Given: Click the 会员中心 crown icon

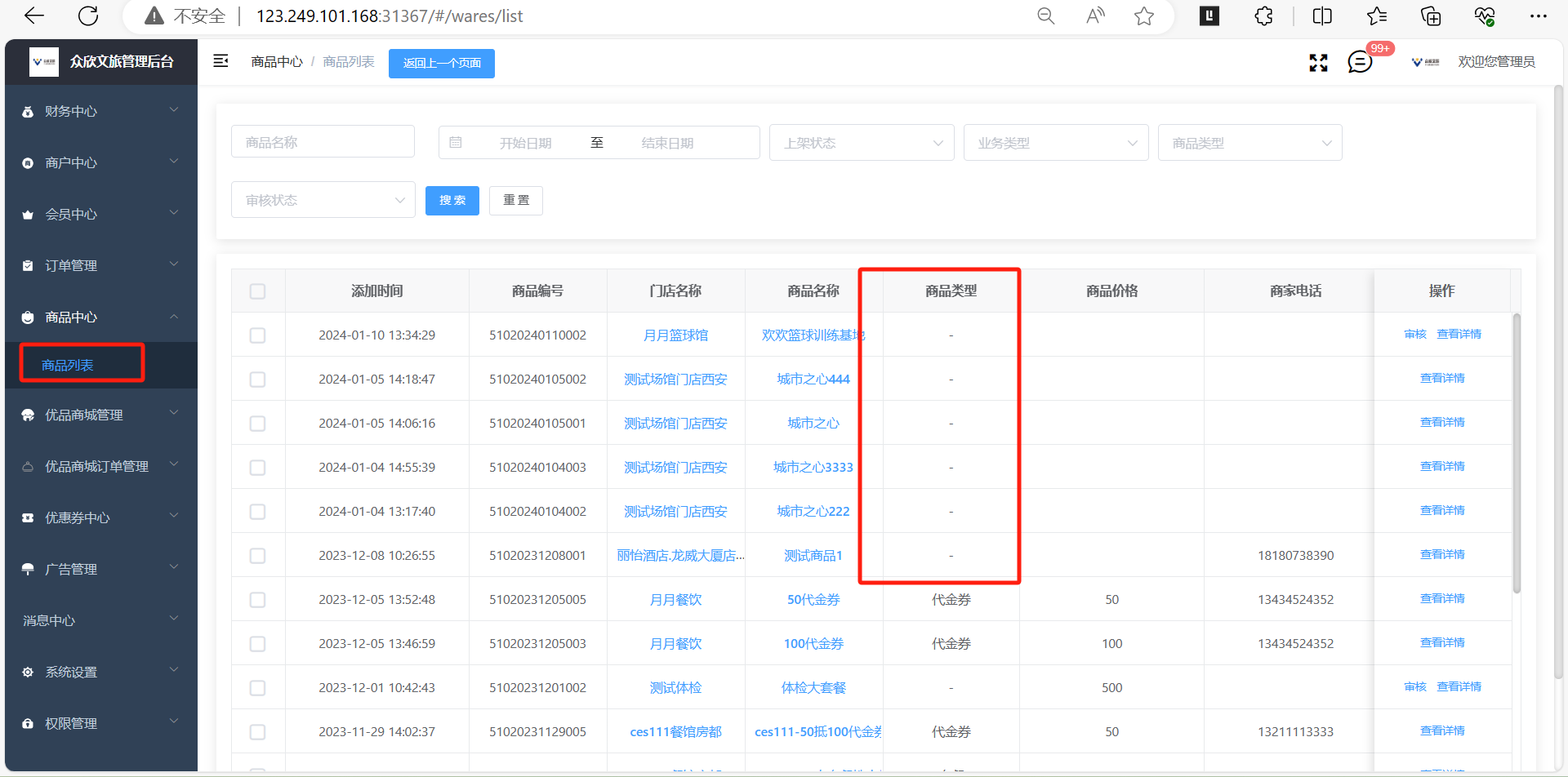Looking at the screenshot, I should pos(28,215).
